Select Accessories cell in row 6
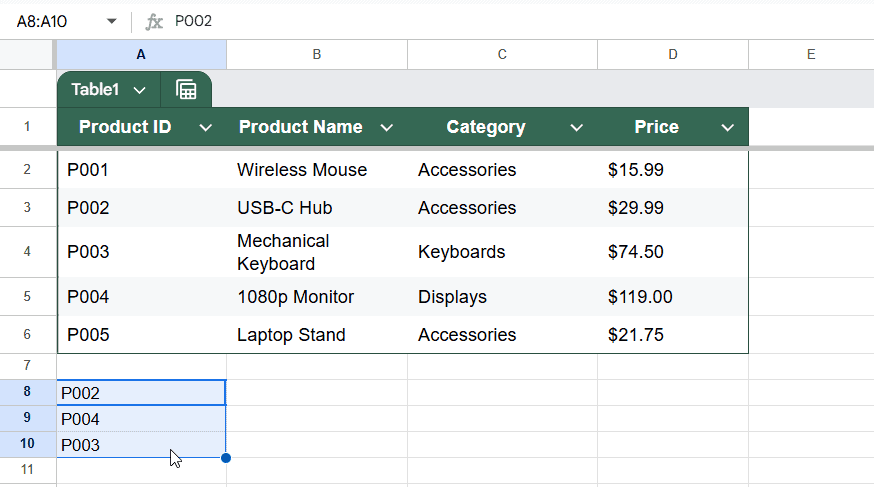 point(502,334)
